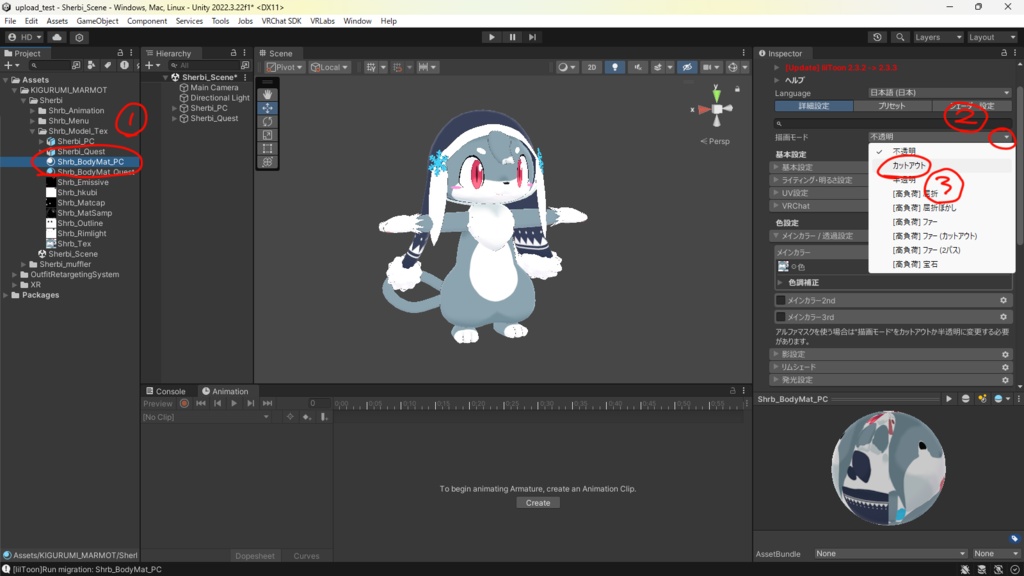Select Shrb_BodyMat_PC material in Project
The width and height of the screenshot is (1024, 576).
point(90,162)
